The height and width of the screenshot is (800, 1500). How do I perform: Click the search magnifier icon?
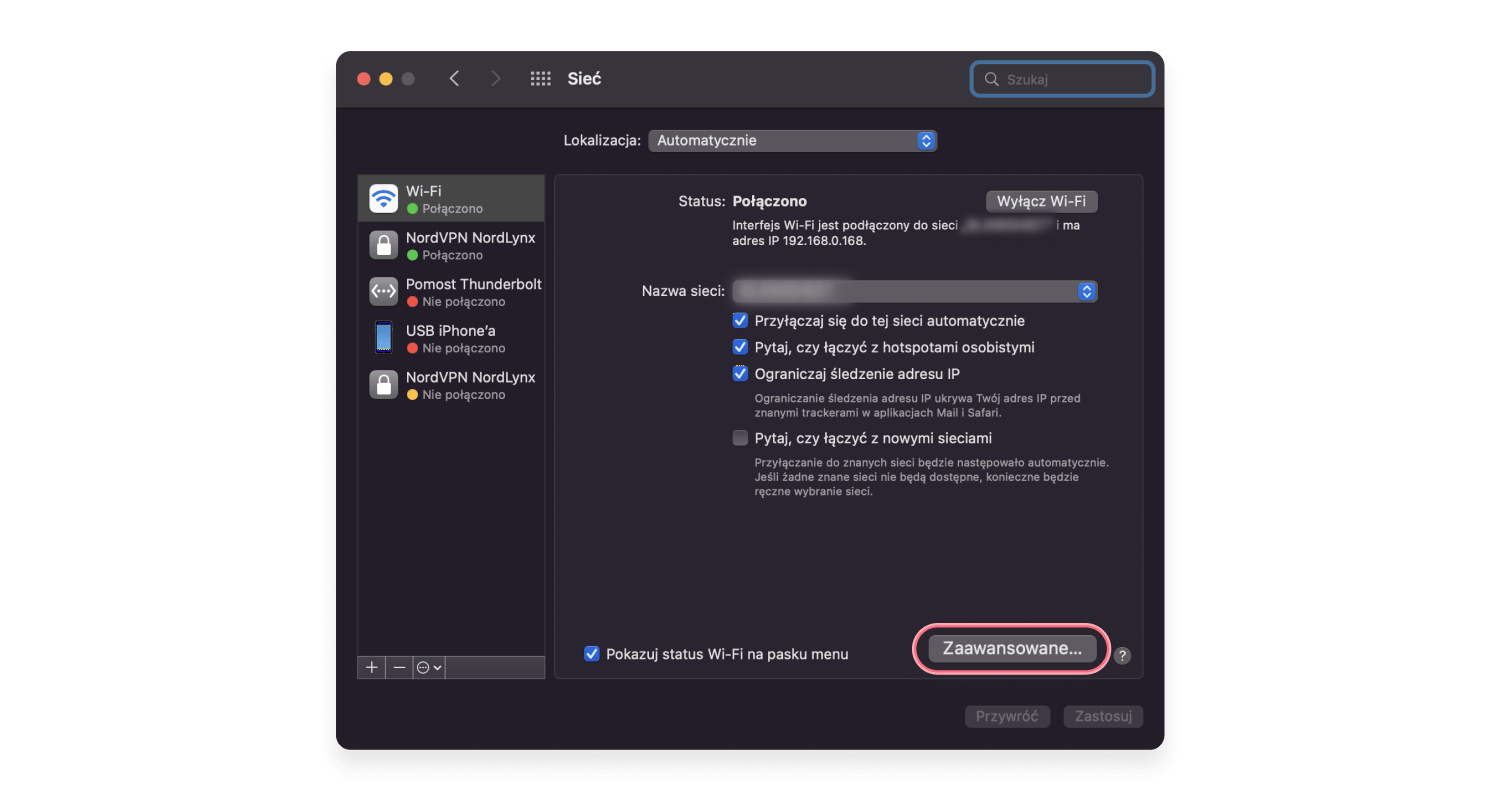pyautogui.click(x=992, y=79)
